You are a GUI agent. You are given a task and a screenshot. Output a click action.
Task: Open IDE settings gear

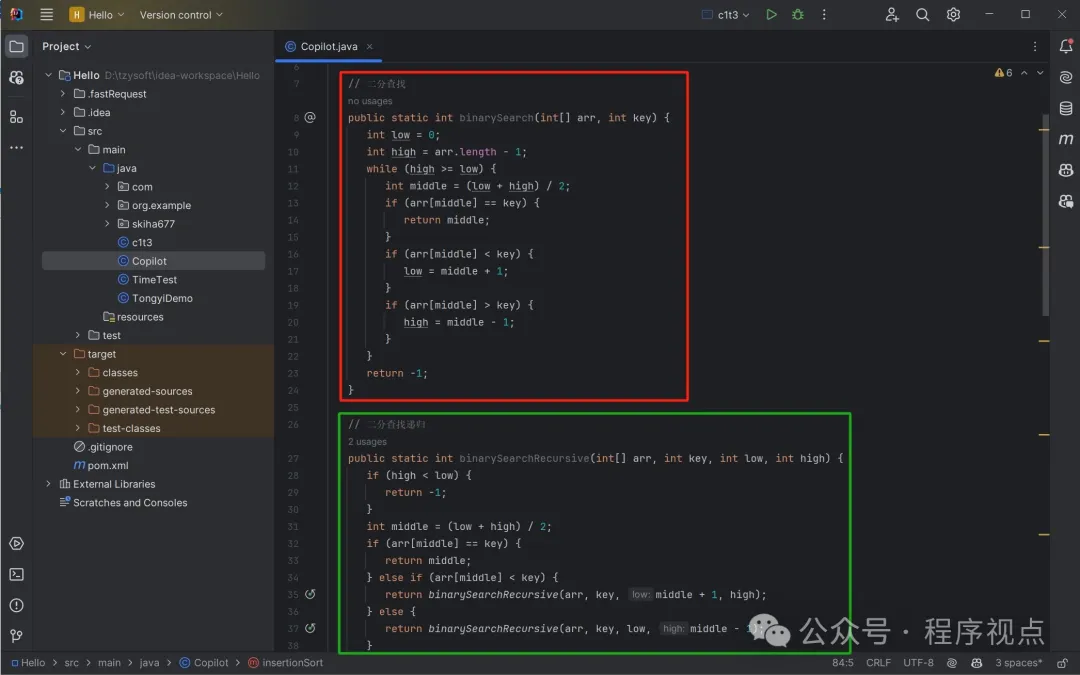coord(953,14)
